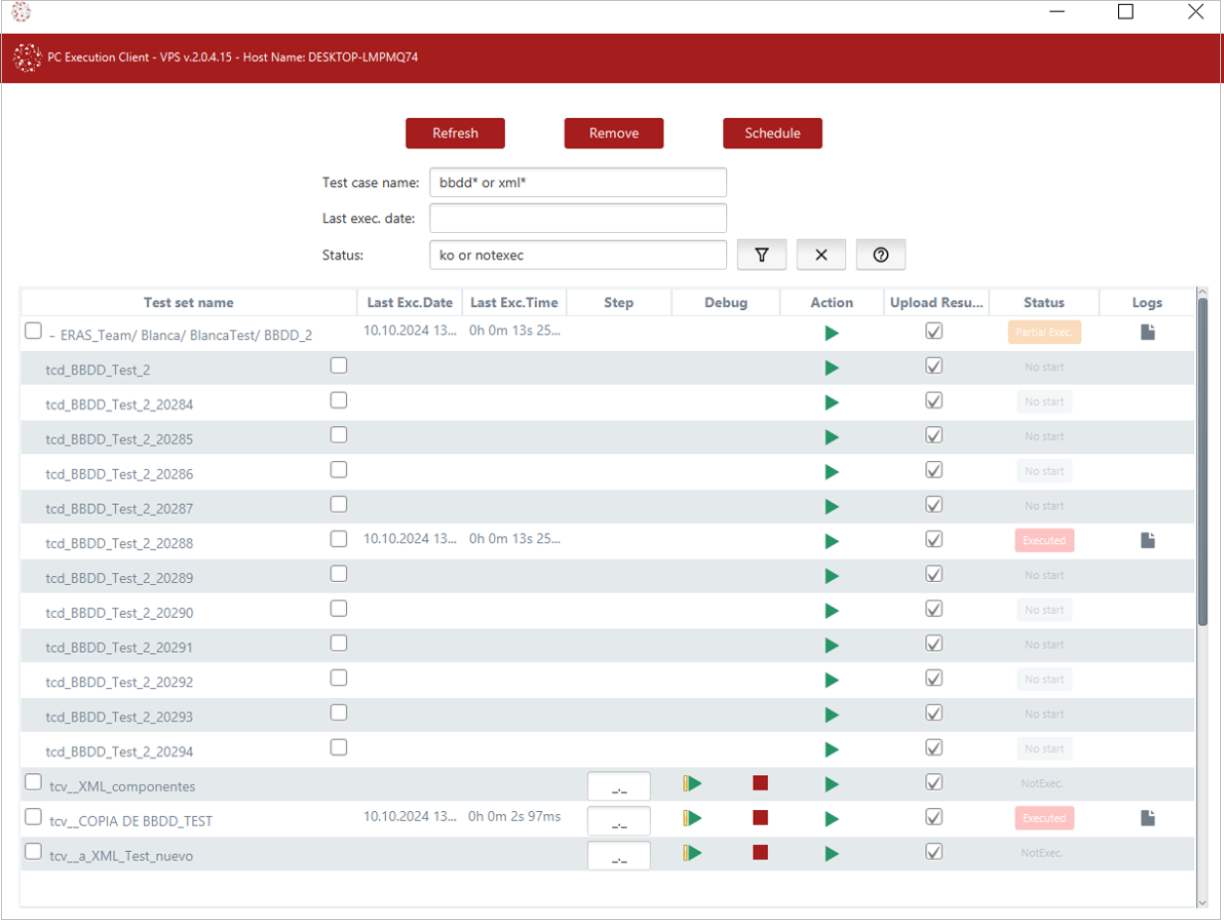Uncheck Upload Results for tcd_BBDD_Test_2_20291

[x=933, y=644]
